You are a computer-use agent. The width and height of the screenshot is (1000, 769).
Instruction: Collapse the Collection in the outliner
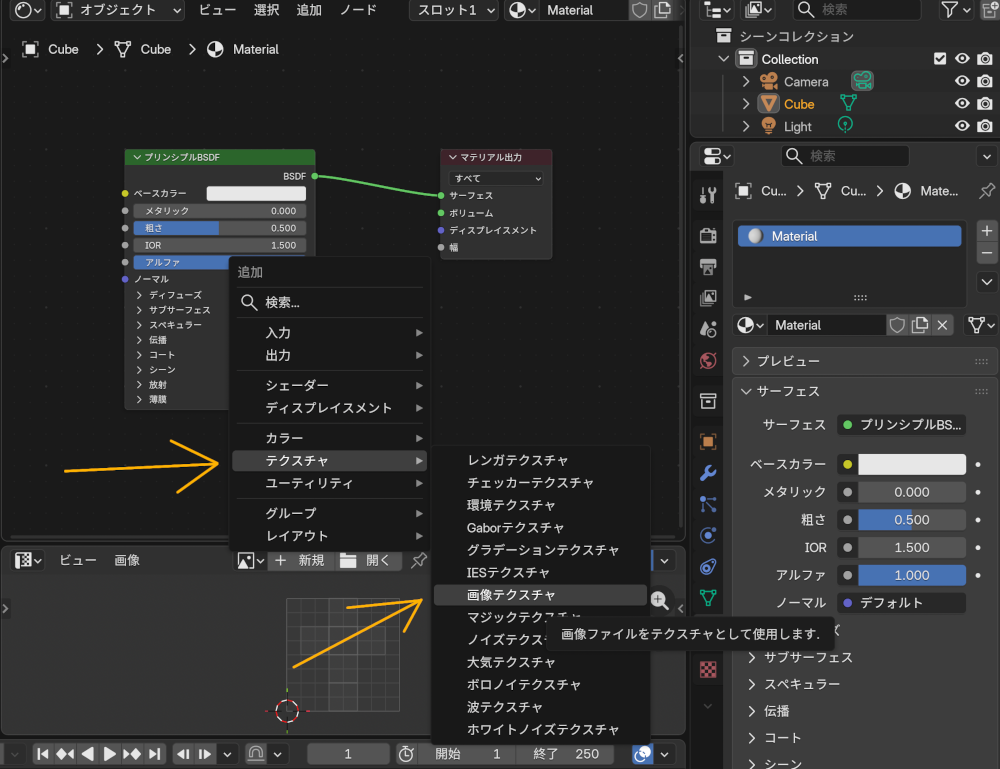pyautogui.click(x=722, y=58)
